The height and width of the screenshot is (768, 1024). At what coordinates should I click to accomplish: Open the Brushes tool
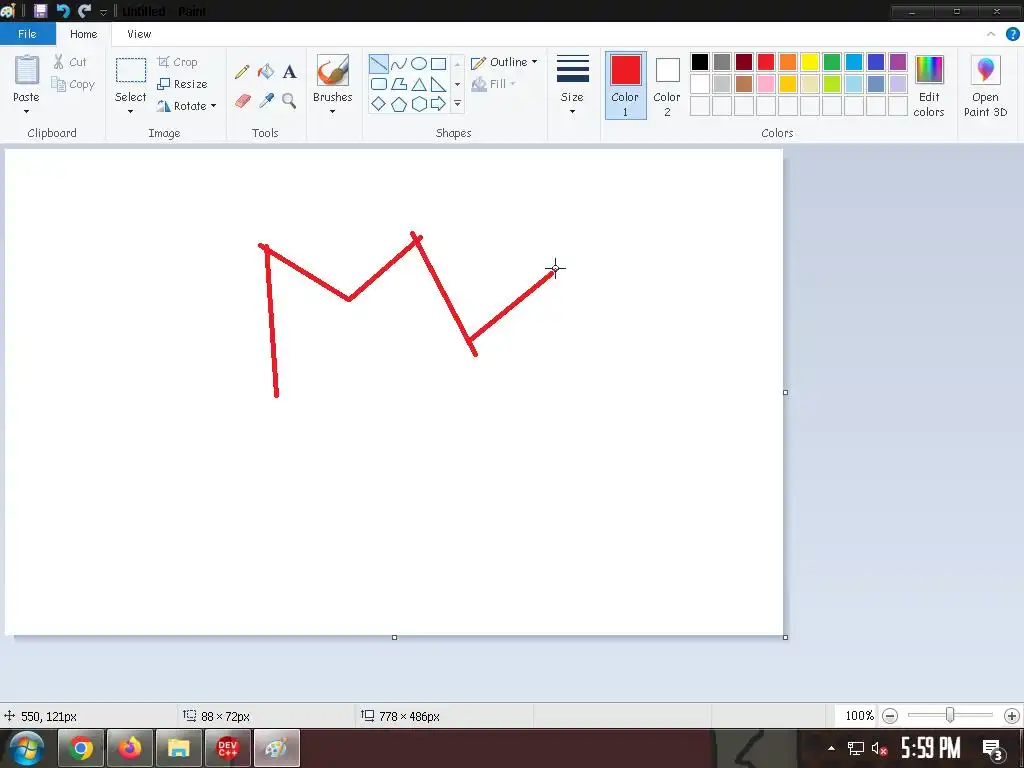click(332, 70)
